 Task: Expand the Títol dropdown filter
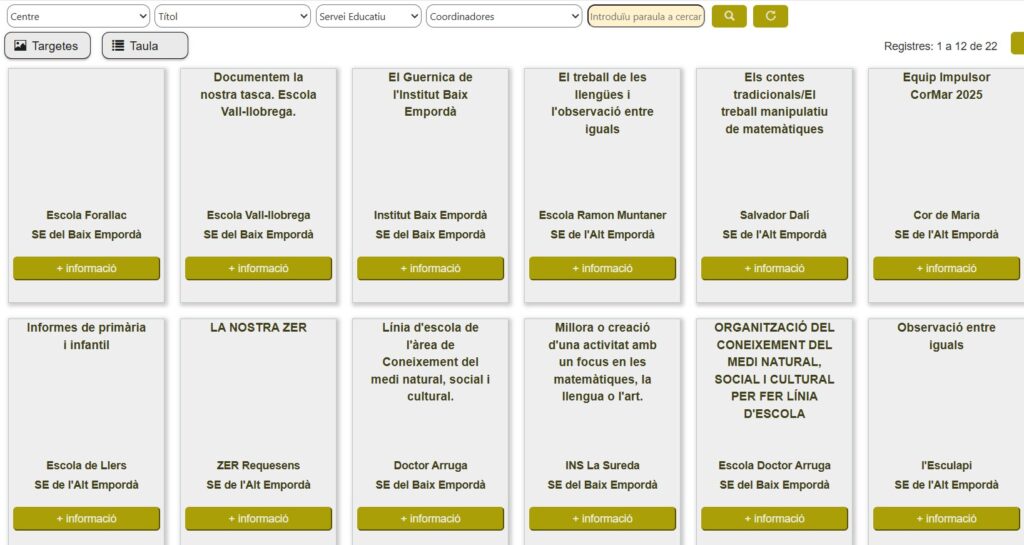pyautogui.click(x=232, y=16)
